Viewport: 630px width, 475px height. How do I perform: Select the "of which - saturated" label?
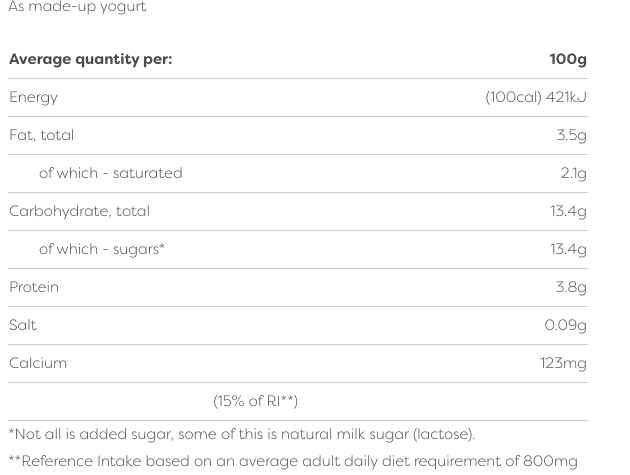pyautogui.click(x=110, y=173)
